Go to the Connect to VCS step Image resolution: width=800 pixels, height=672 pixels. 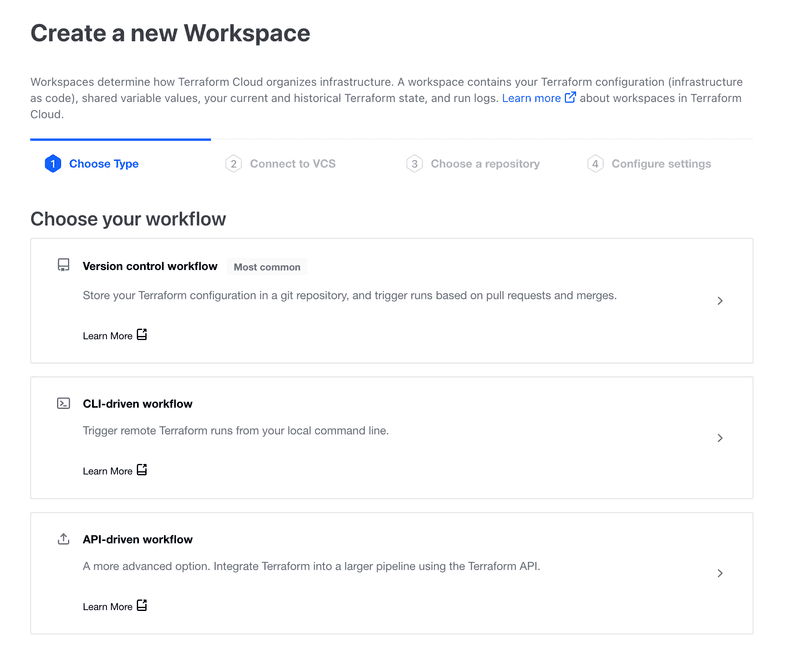293,164
